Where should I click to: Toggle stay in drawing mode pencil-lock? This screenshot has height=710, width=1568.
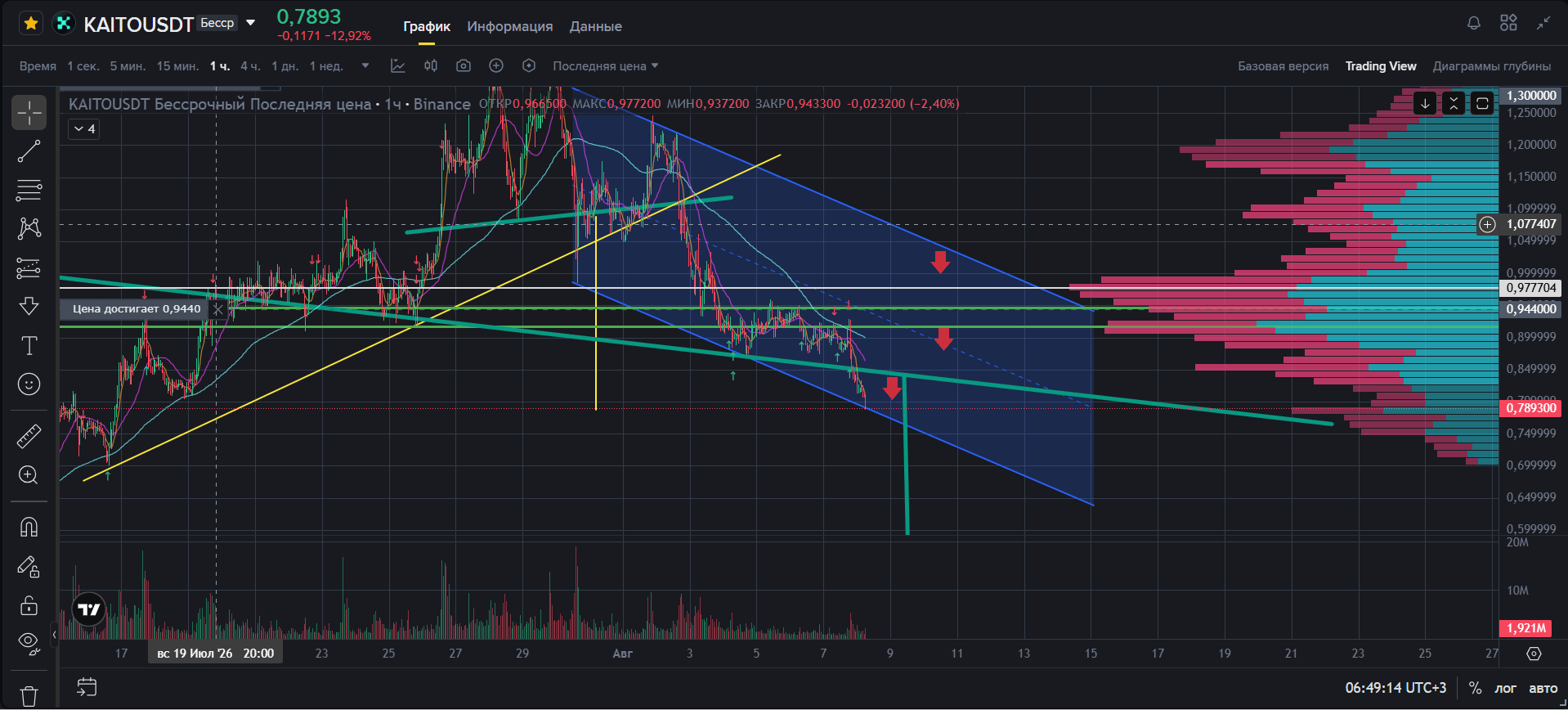click(29, 567)
